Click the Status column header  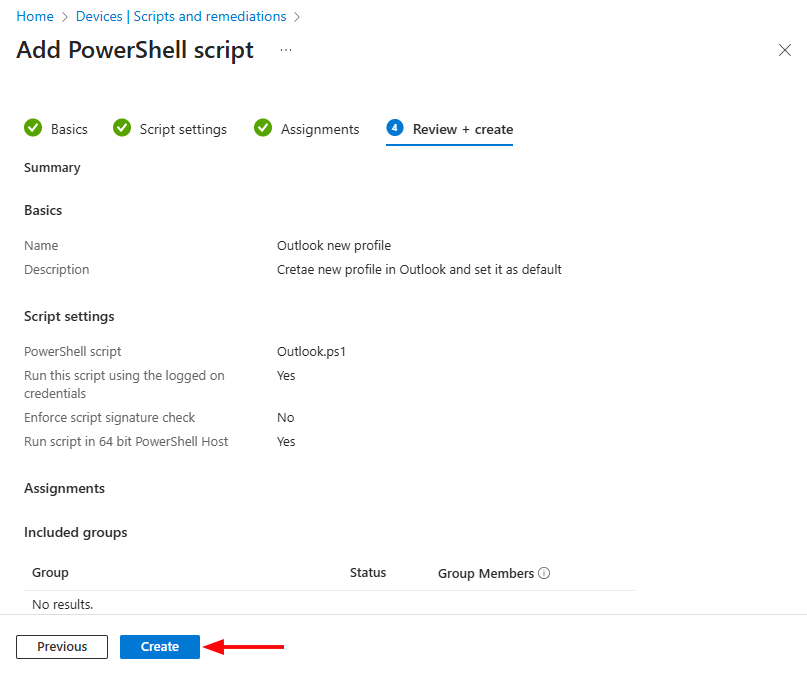[367, 573]
